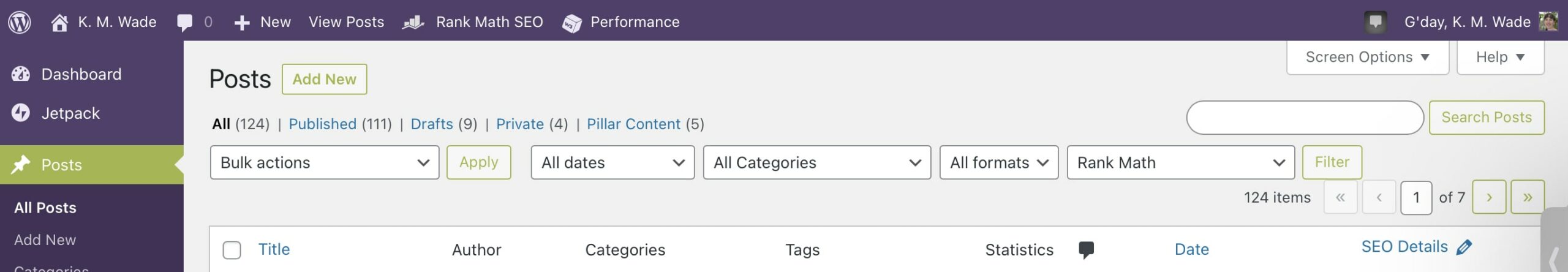Open the Performance cube icon
Image resolution: width=1568 pixels, height=272 pixels.
click(x=571, y=23)
